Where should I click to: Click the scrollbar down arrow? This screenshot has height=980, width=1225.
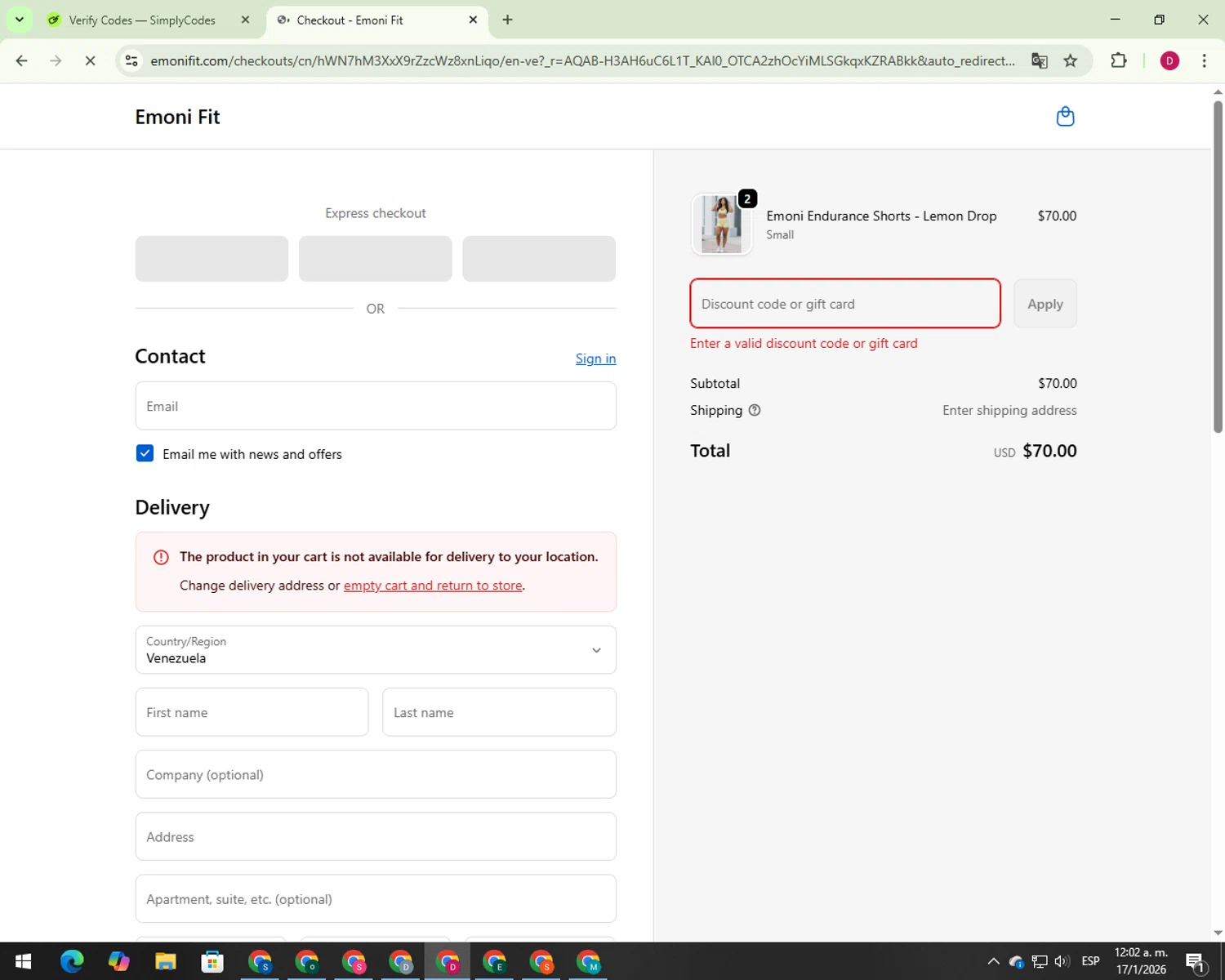coord(1218,933)
